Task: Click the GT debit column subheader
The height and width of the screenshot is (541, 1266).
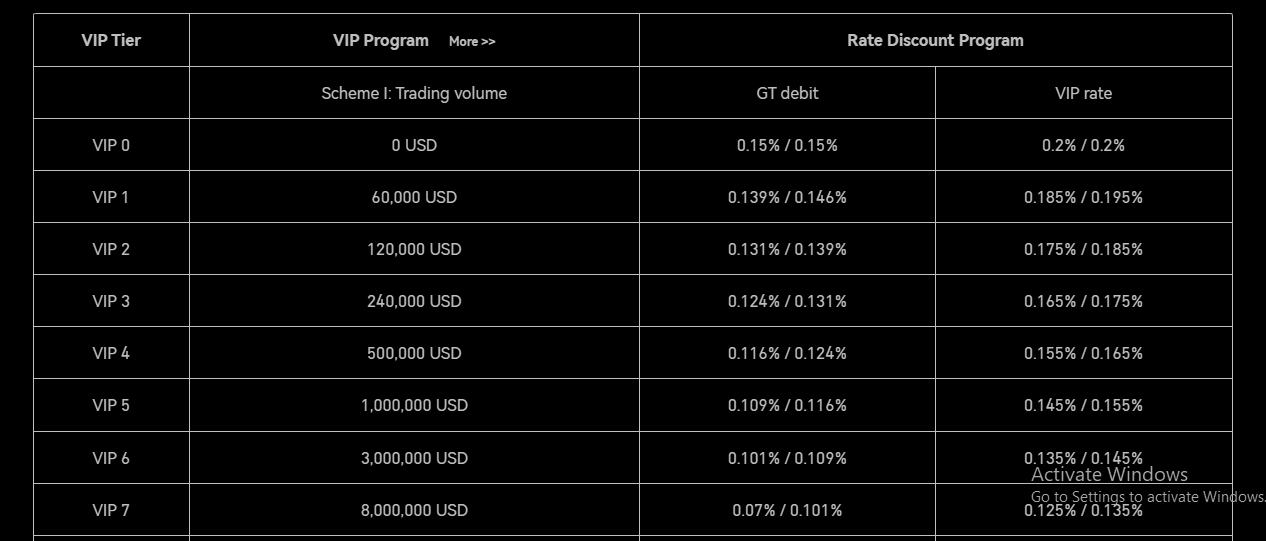Action: pos(787,93)
